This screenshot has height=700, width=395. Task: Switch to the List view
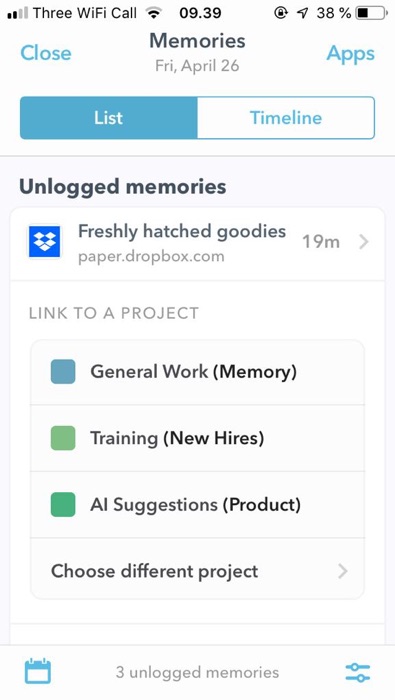108,118
